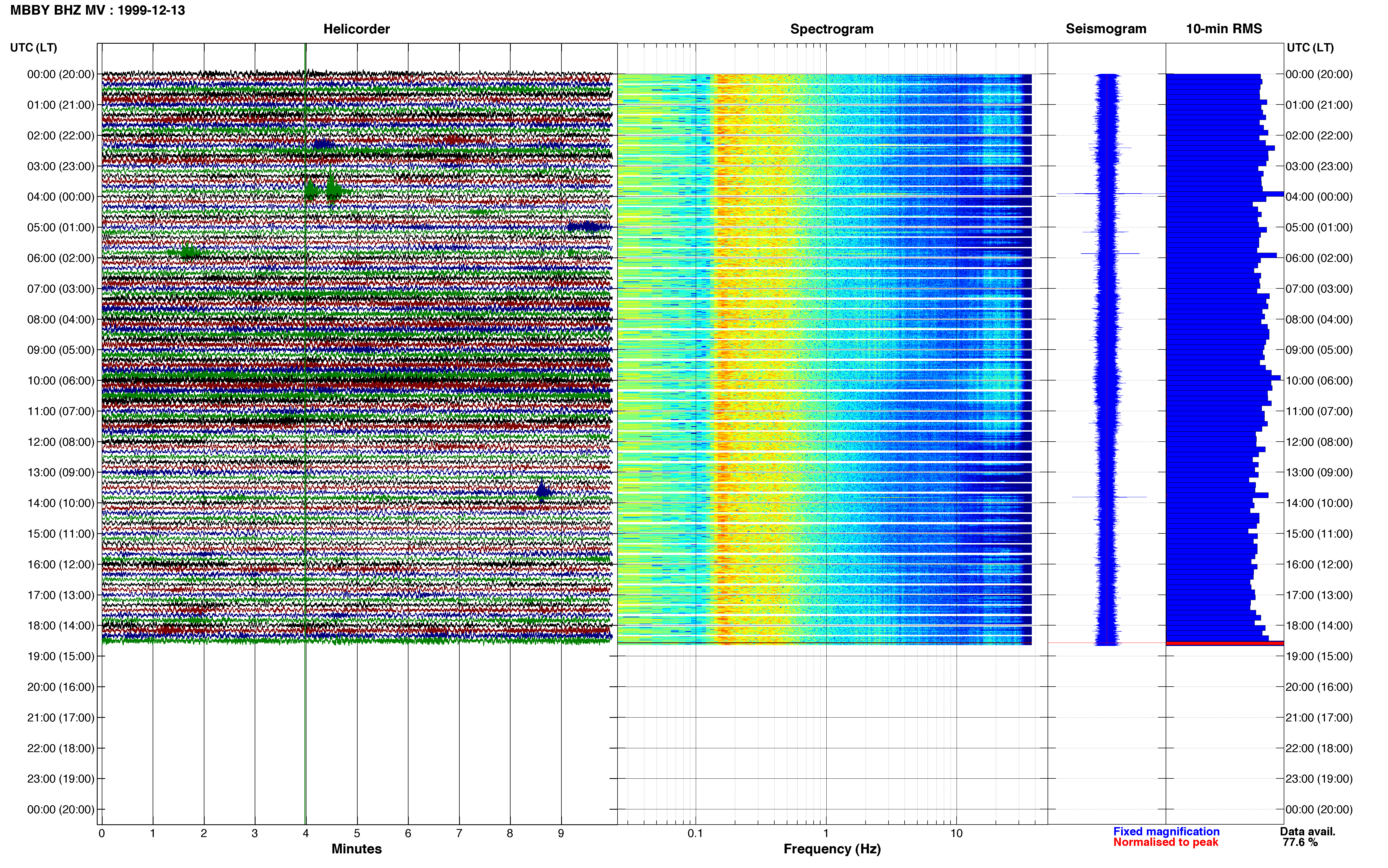This screenshot has height=868, width=1388.
Task: Click the seismogram spike just before 04:00
Action: click(x=1099, y=194)
